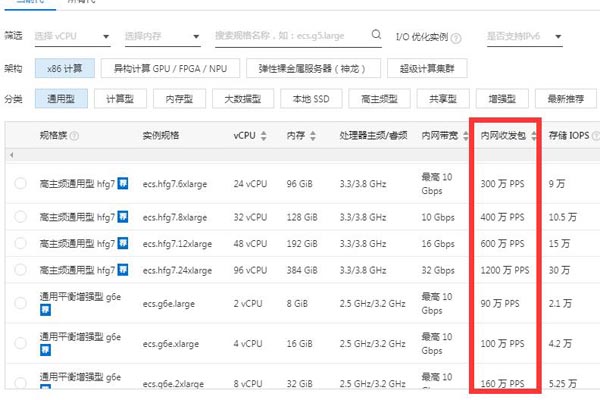Click the search magnifier icon in spec search box

click(375, 36)
